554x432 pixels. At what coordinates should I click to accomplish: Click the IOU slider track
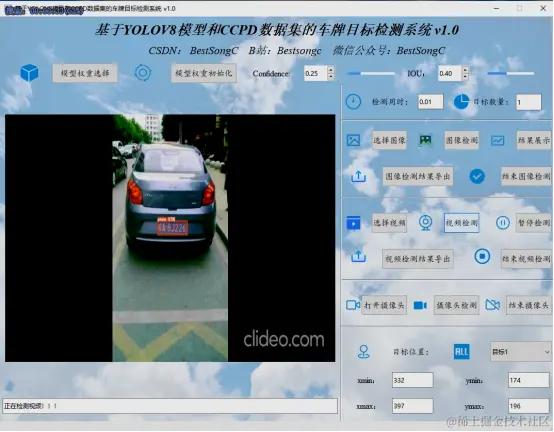pos(511,73)
